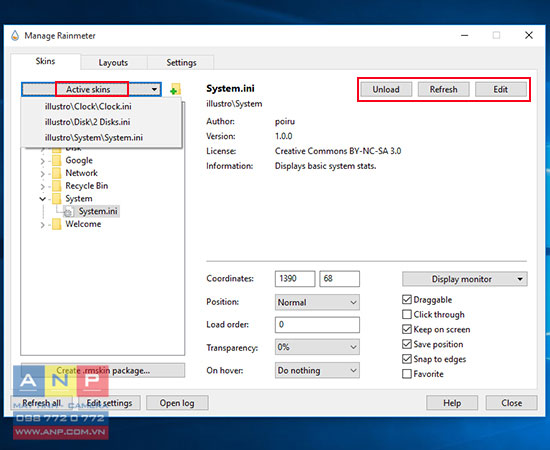This screenshot has height=450, width=550.
Task: Open the Display monitor dropdown
Action: tap(464, 279)
